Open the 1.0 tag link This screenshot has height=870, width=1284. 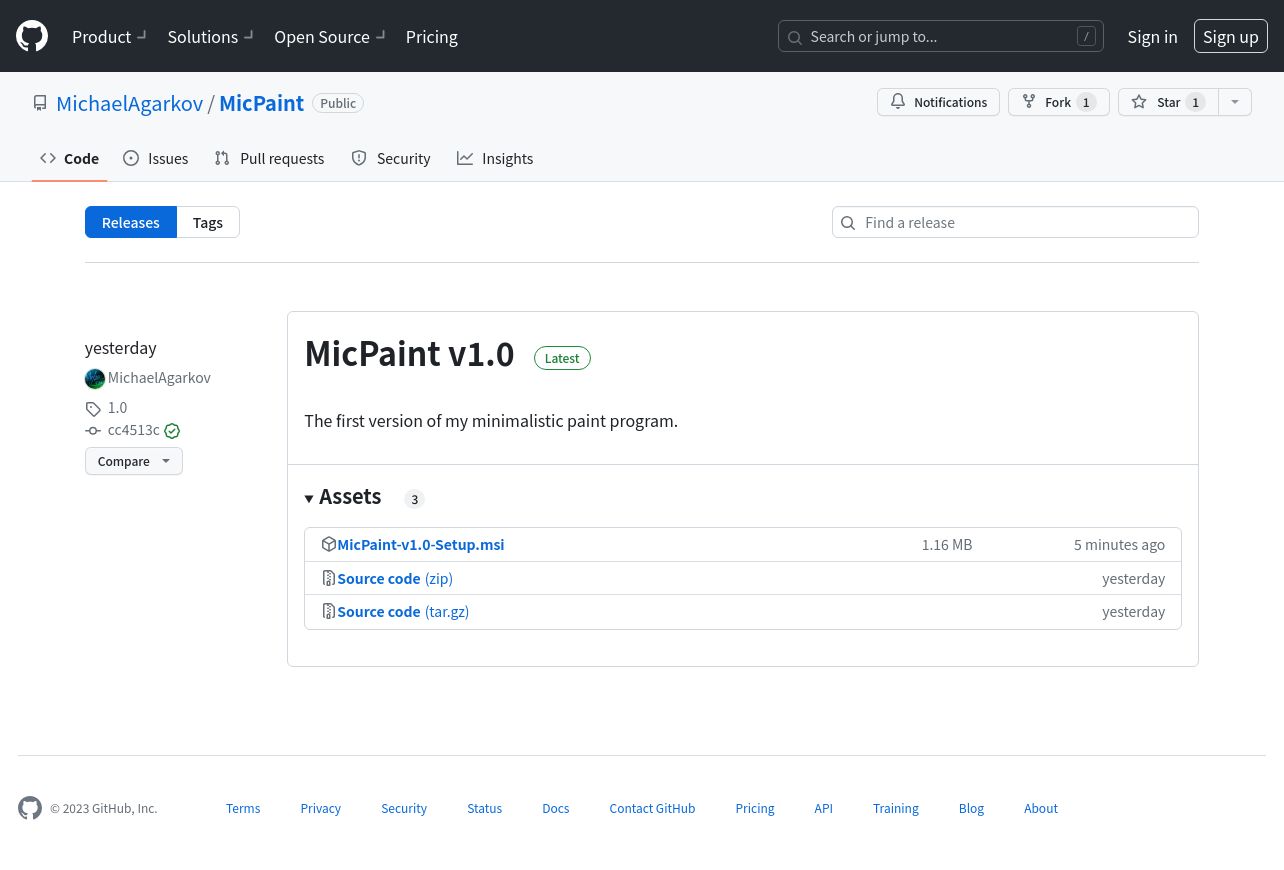pyautogui.click(x=117, y=407)
